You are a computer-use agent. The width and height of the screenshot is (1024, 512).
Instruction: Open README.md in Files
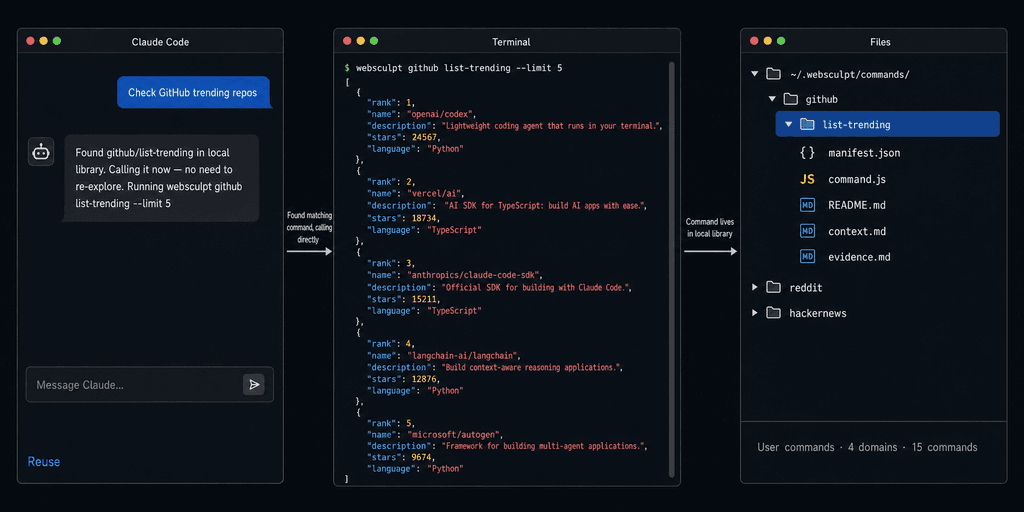[x=857, y=205]
